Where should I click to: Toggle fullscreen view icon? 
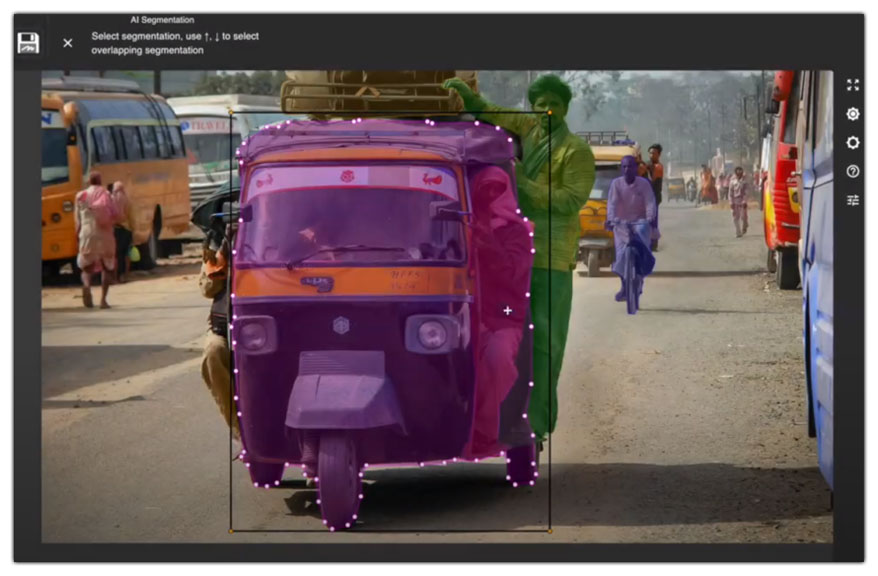tap(852, 86)
